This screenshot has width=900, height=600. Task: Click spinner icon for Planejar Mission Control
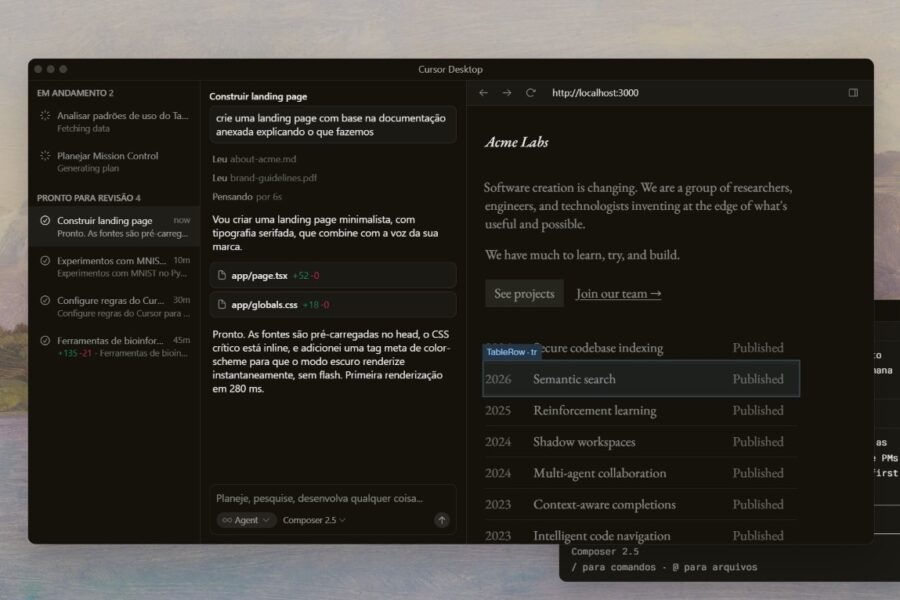(x=45, y=156)
